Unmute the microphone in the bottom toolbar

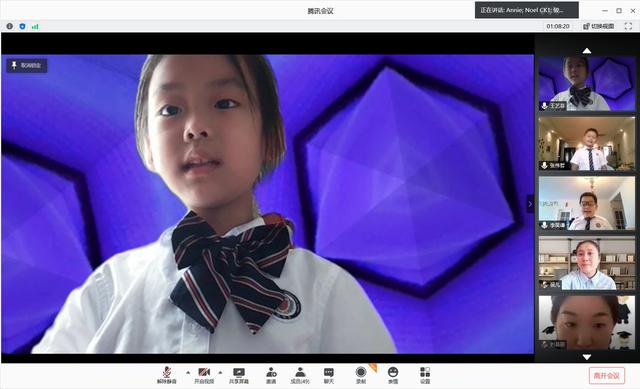pos(167,375)
